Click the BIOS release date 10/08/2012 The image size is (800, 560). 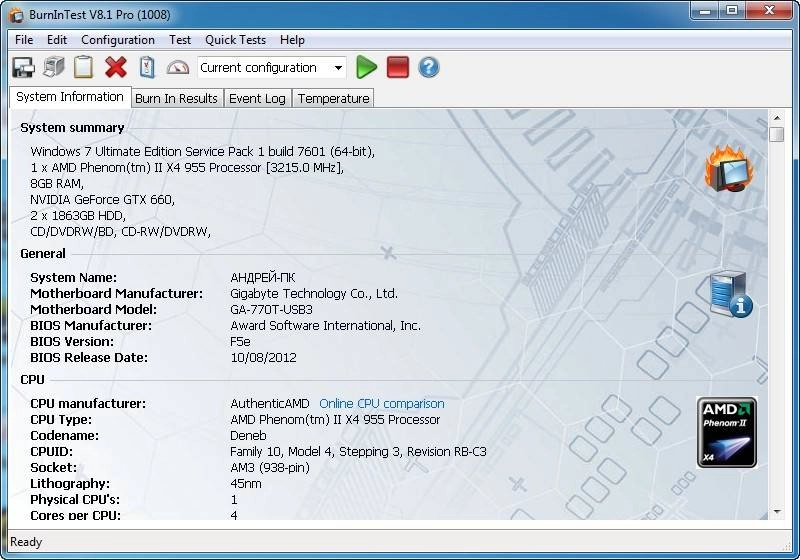click(x=263, y=358)
